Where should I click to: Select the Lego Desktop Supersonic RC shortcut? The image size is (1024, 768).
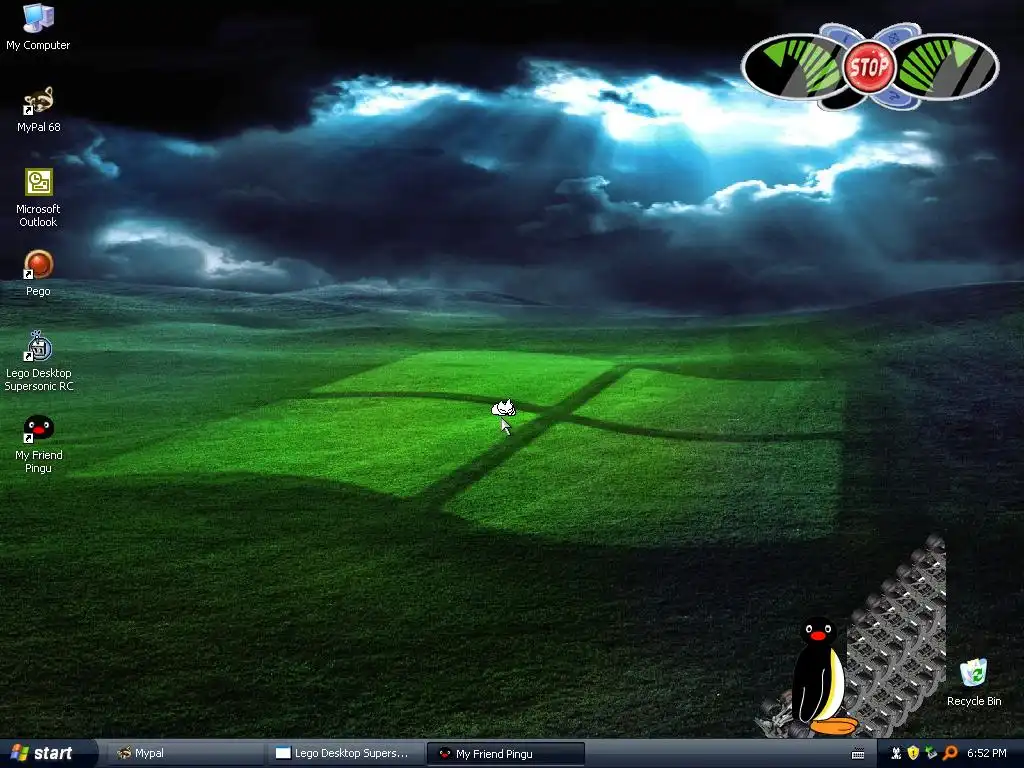(x=39, y=361)
